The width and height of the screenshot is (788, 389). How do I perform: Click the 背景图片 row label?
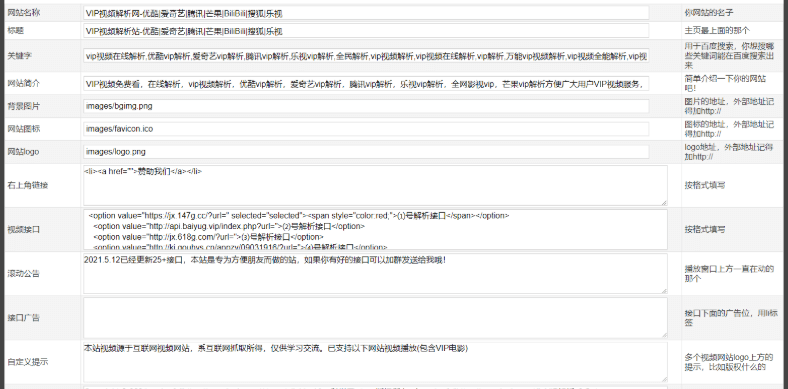click(24, 106)
